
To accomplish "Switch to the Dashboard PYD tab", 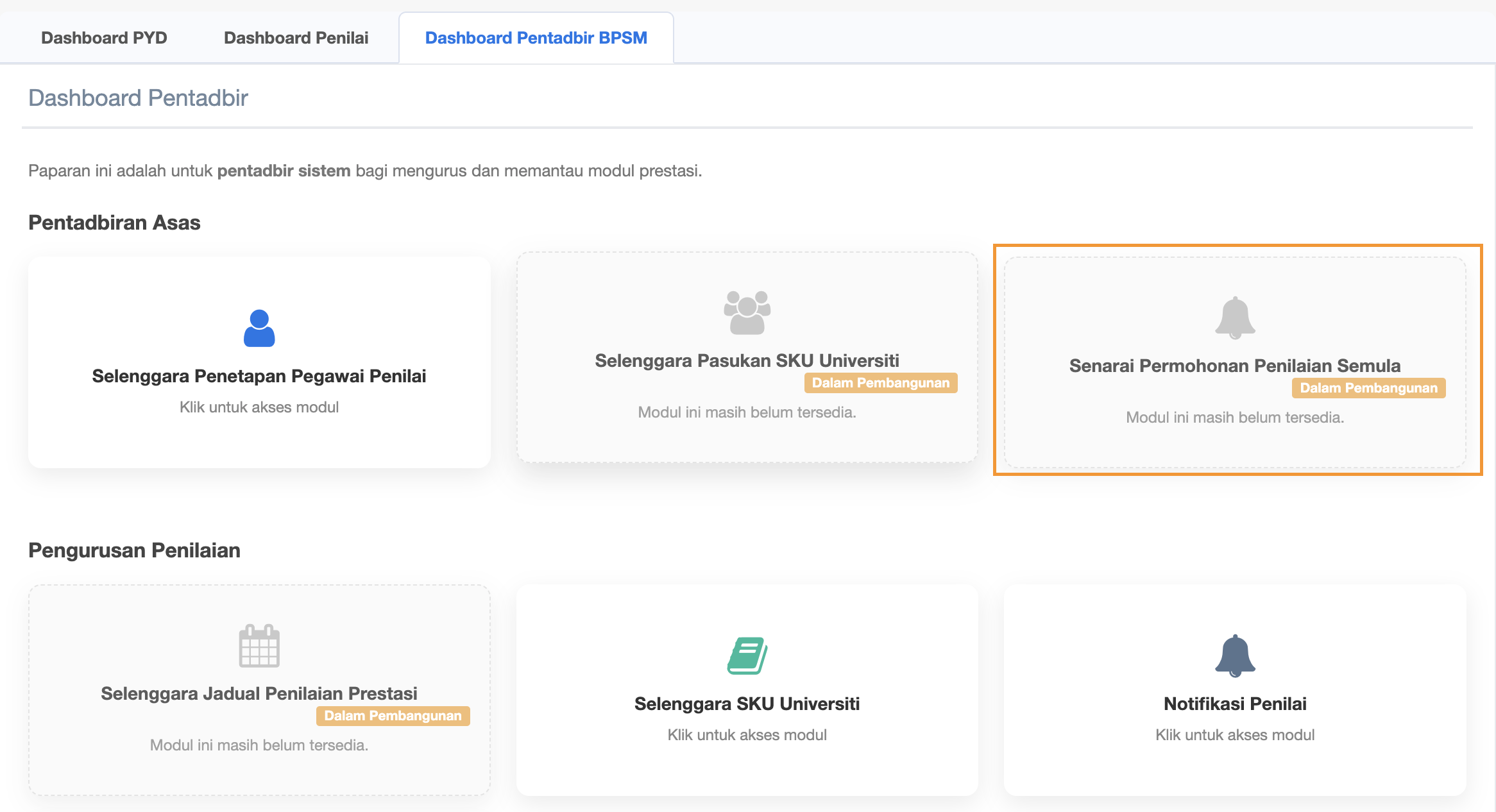I will coord(104,38).
